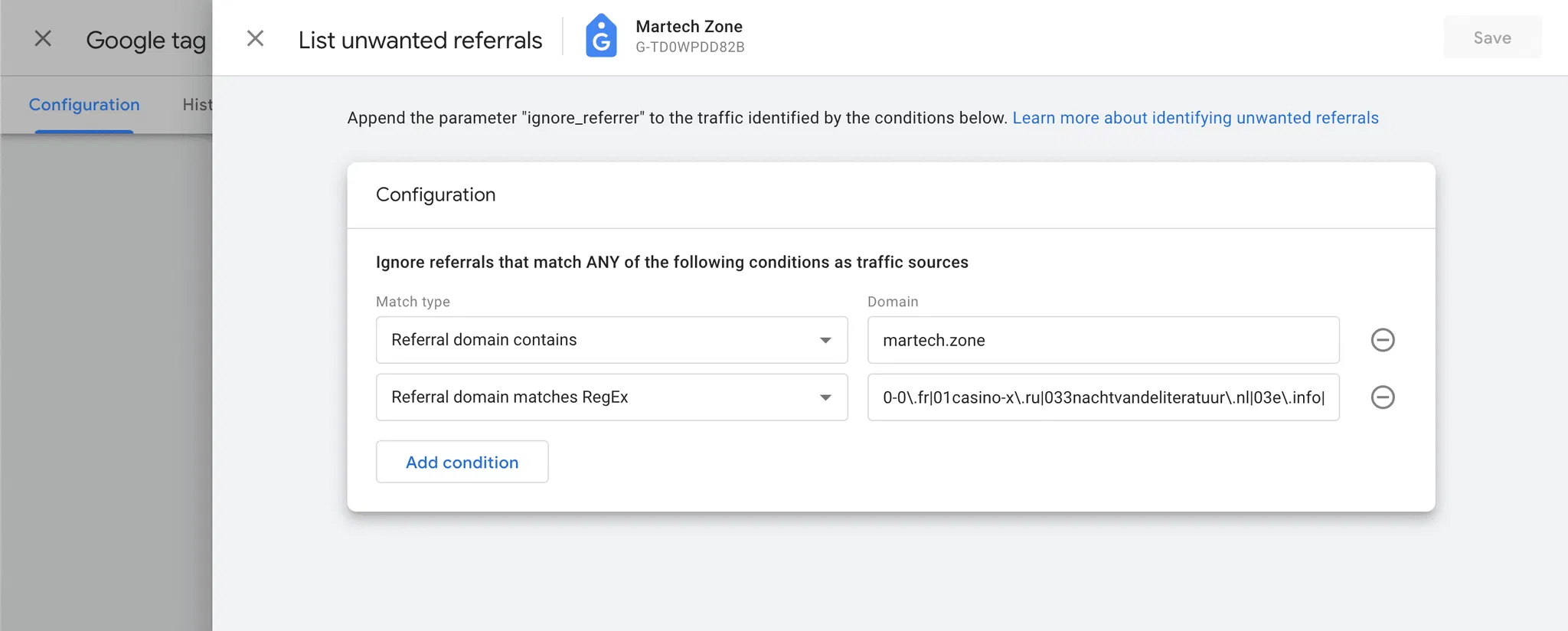Click the List unwanted referrals heading
Viewport: 1568px width, 631px height.
click(x=420, y=40)
